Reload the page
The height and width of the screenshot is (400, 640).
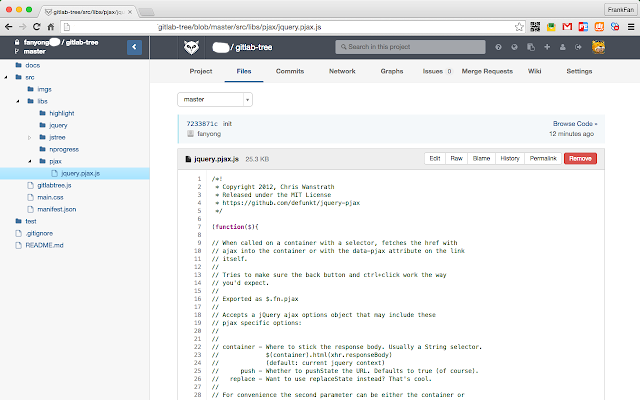click(36, 27)
